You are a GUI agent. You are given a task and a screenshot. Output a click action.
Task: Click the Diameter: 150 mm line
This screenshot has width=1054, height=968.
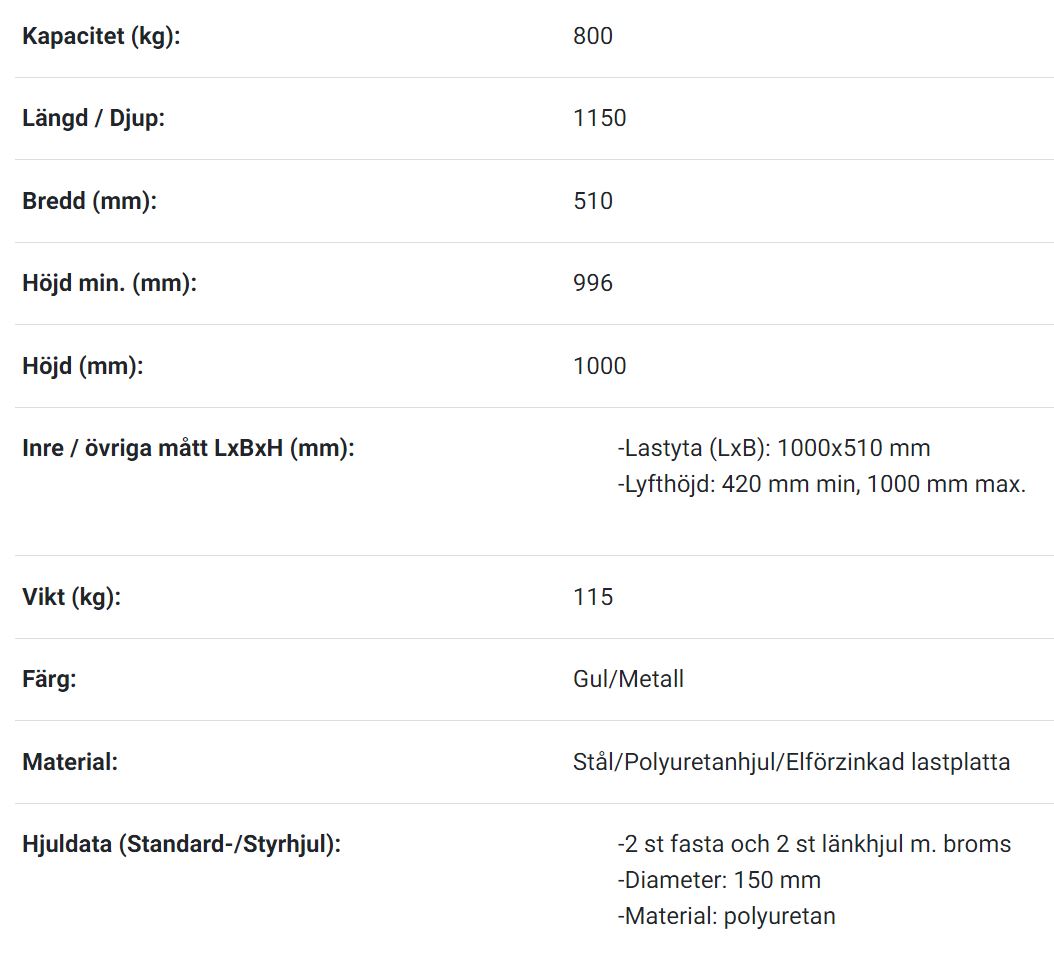719,881
